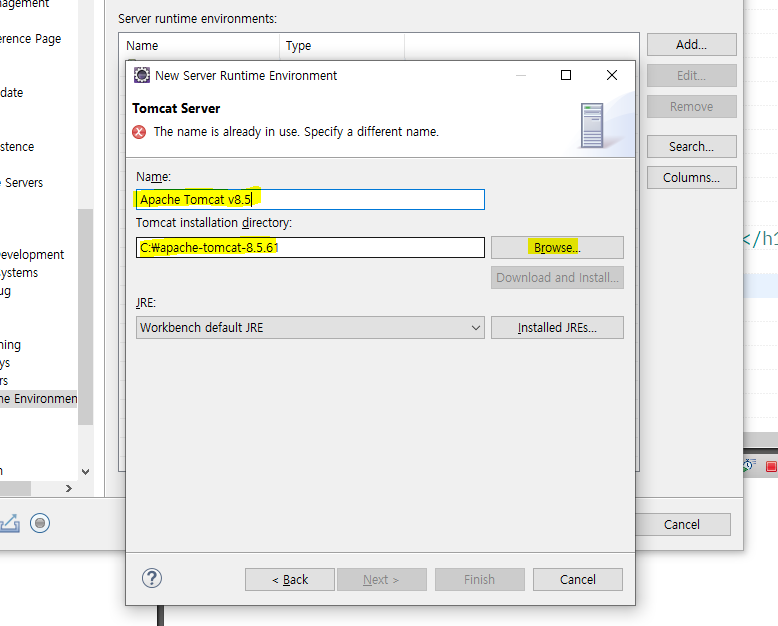Click the server illustration in wizard banner
The image size is (778, 626).
tap(592, 125)
